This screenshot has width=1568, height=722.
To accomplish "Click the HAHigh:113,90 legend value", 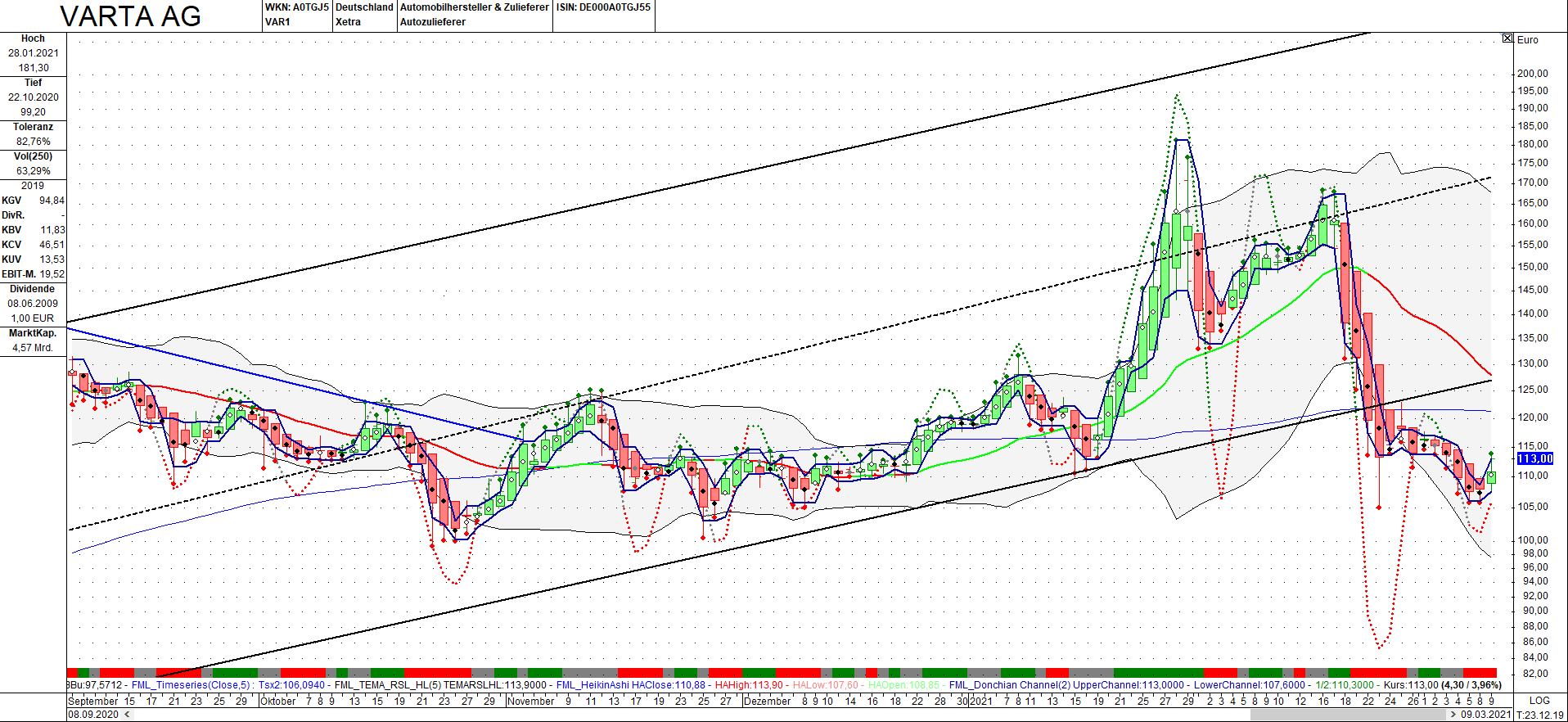I will [749, 685].
